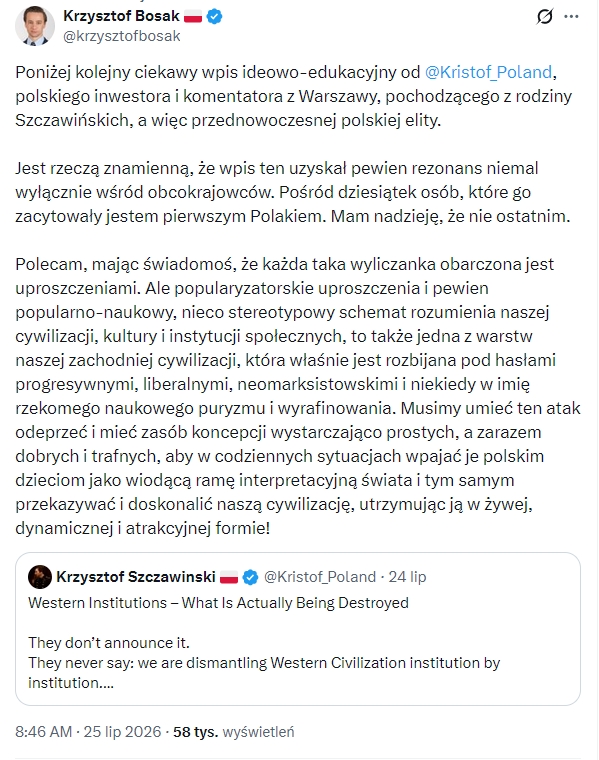599x760 pixels.
Task: Open the quoted Western Institutions post
Action: coord(298,629)
